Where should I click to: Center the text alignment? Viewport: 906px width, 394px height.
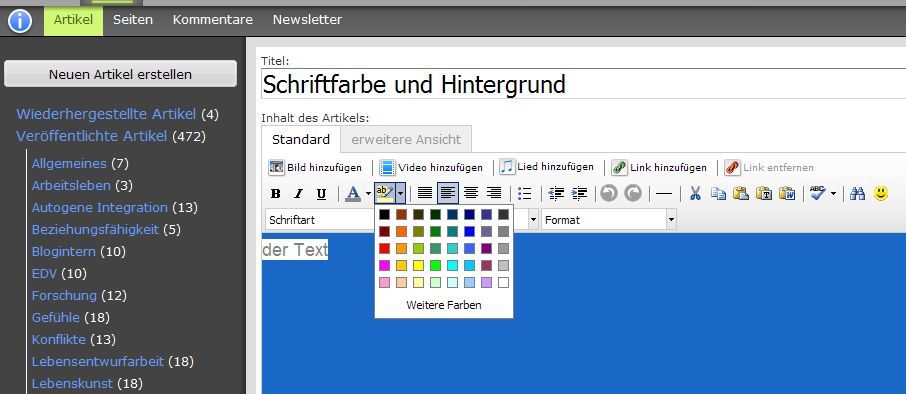tap(471, 193)
